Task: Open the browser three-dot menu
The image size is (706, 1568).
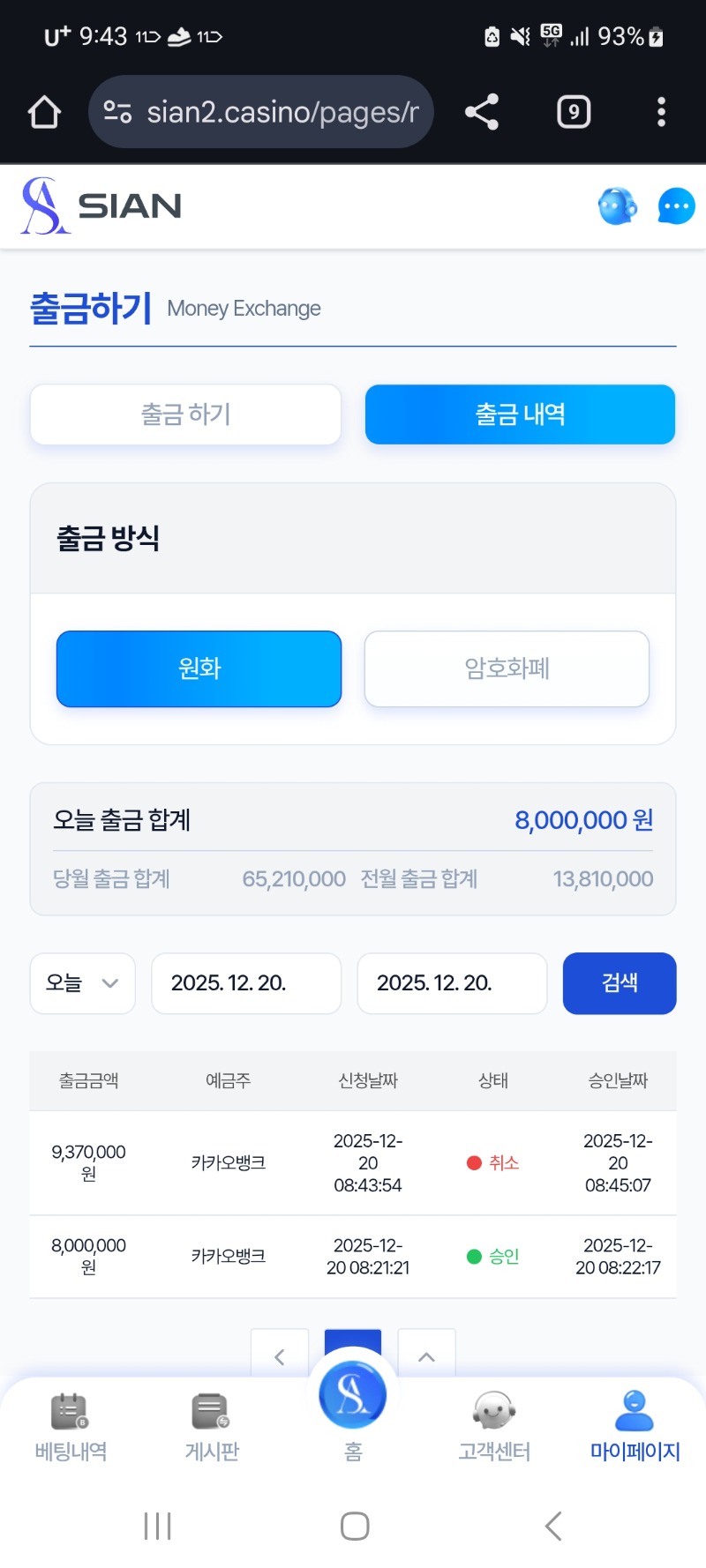Action: (x=661, y=112)
